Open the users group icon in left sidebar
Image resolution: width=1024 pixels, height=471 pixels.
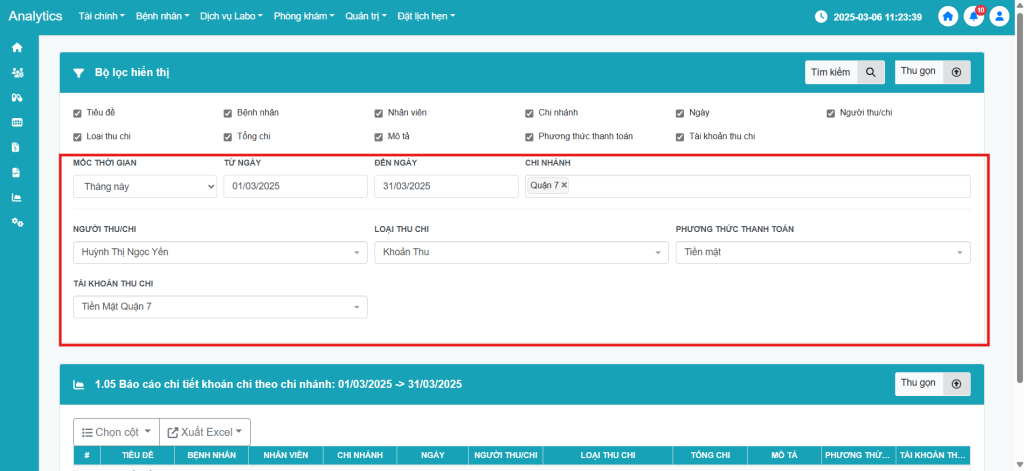point(17,73)
